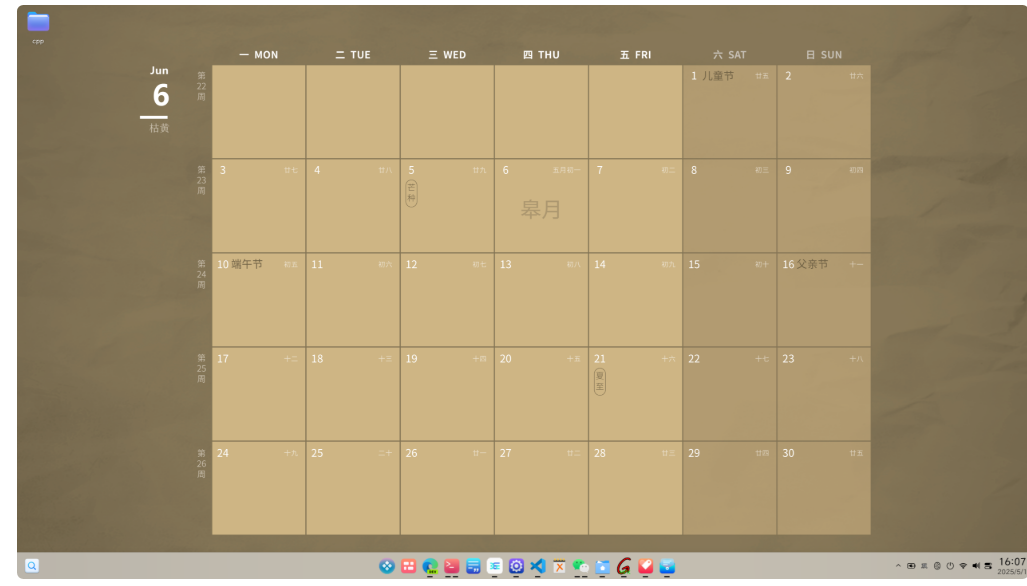The height and width of the screenshot is (586, 1027).
Task: Click the volume speaker icon in tray
Action: click(976, 566)
